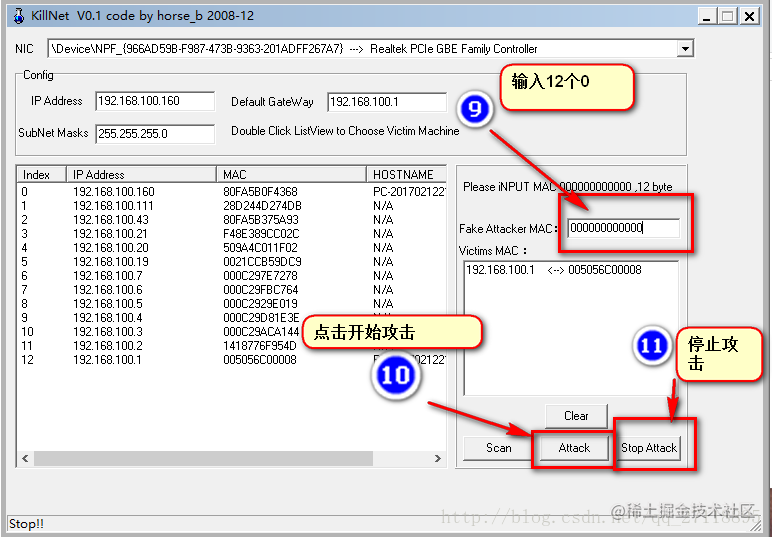The width and height of the screenshot is (772, 537).
Task: Click hostname cell PC-201702122
Action: pyautogui.click(x=409, y=191)
